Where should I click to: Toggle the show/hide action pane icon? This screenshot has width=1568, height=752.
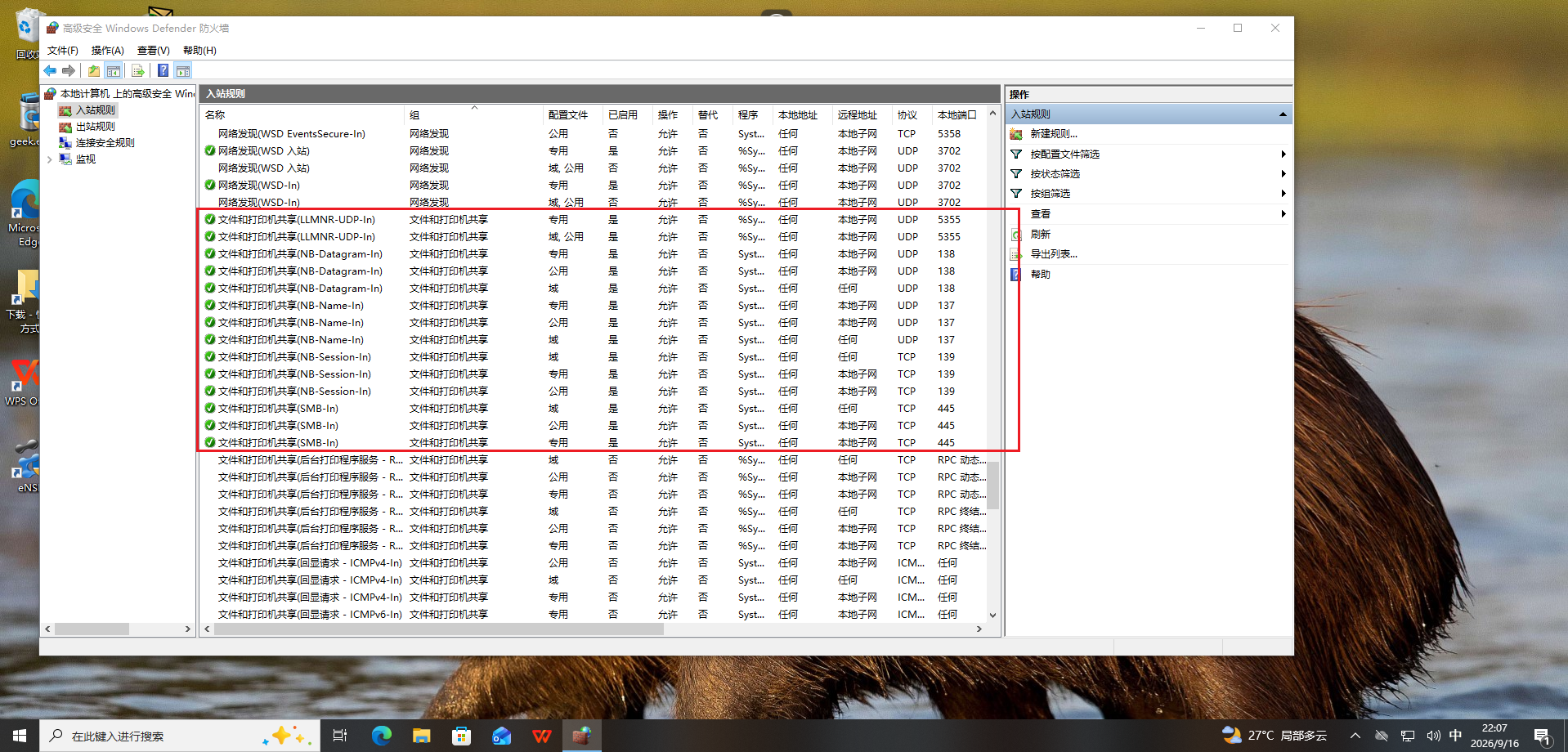[x=183, y=71]
